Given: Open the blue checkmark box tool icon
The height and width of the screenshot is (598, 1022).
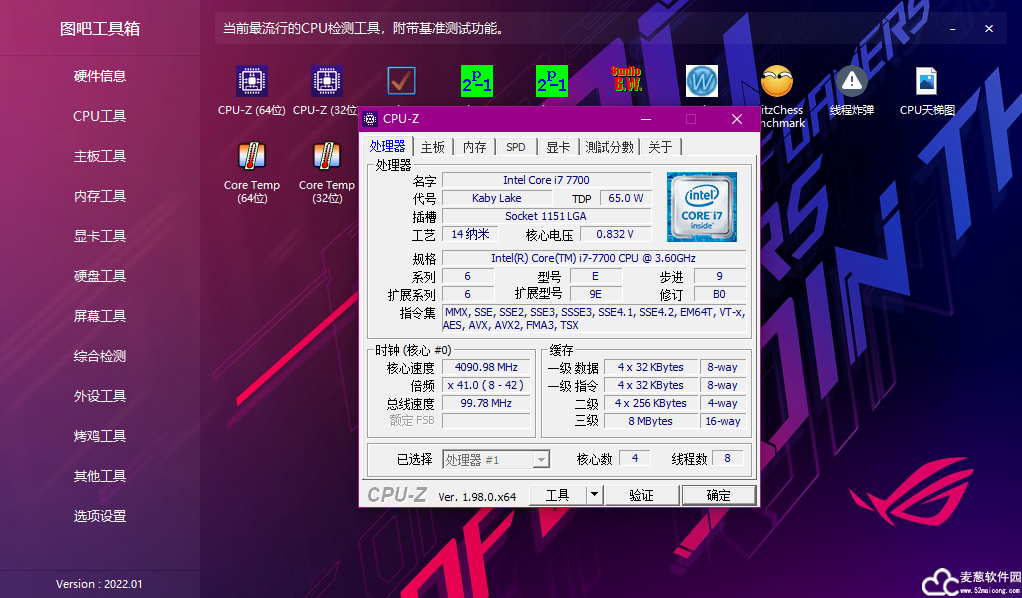Looking at the screenshot, I should pyautogui.click(x=402, y=82).
